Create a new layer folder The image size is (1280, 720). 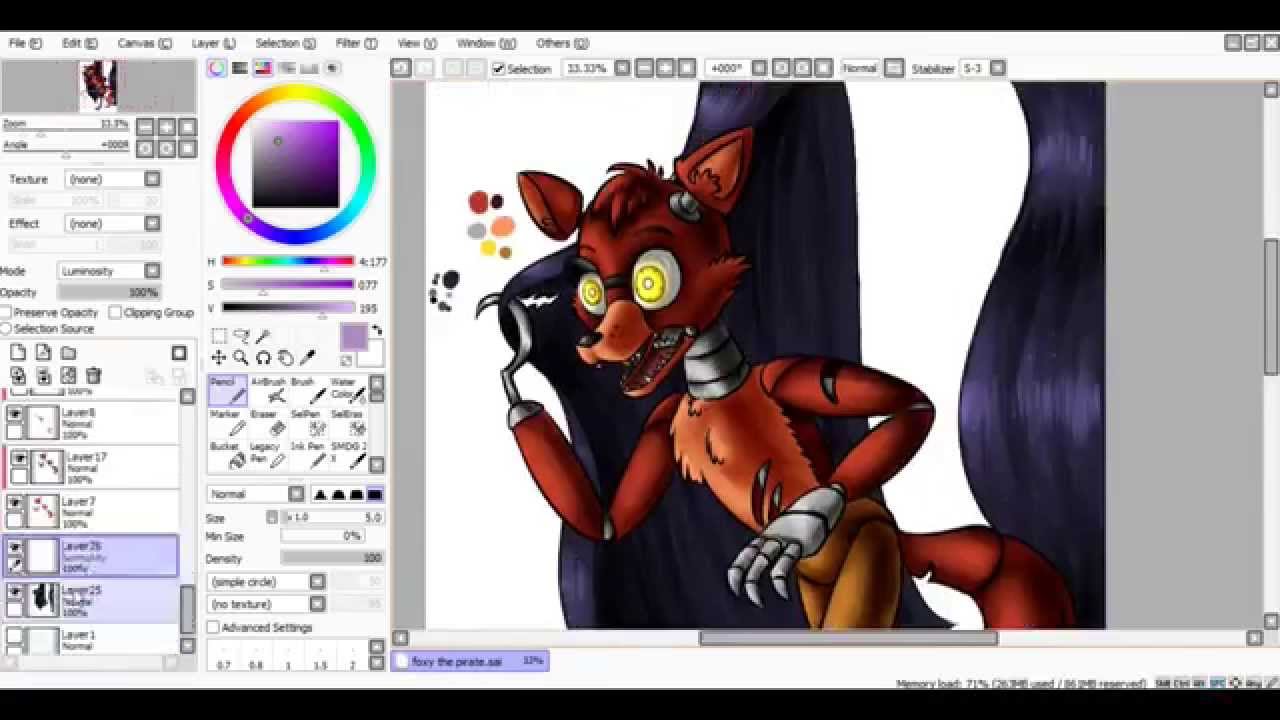(x=68, y=352)
